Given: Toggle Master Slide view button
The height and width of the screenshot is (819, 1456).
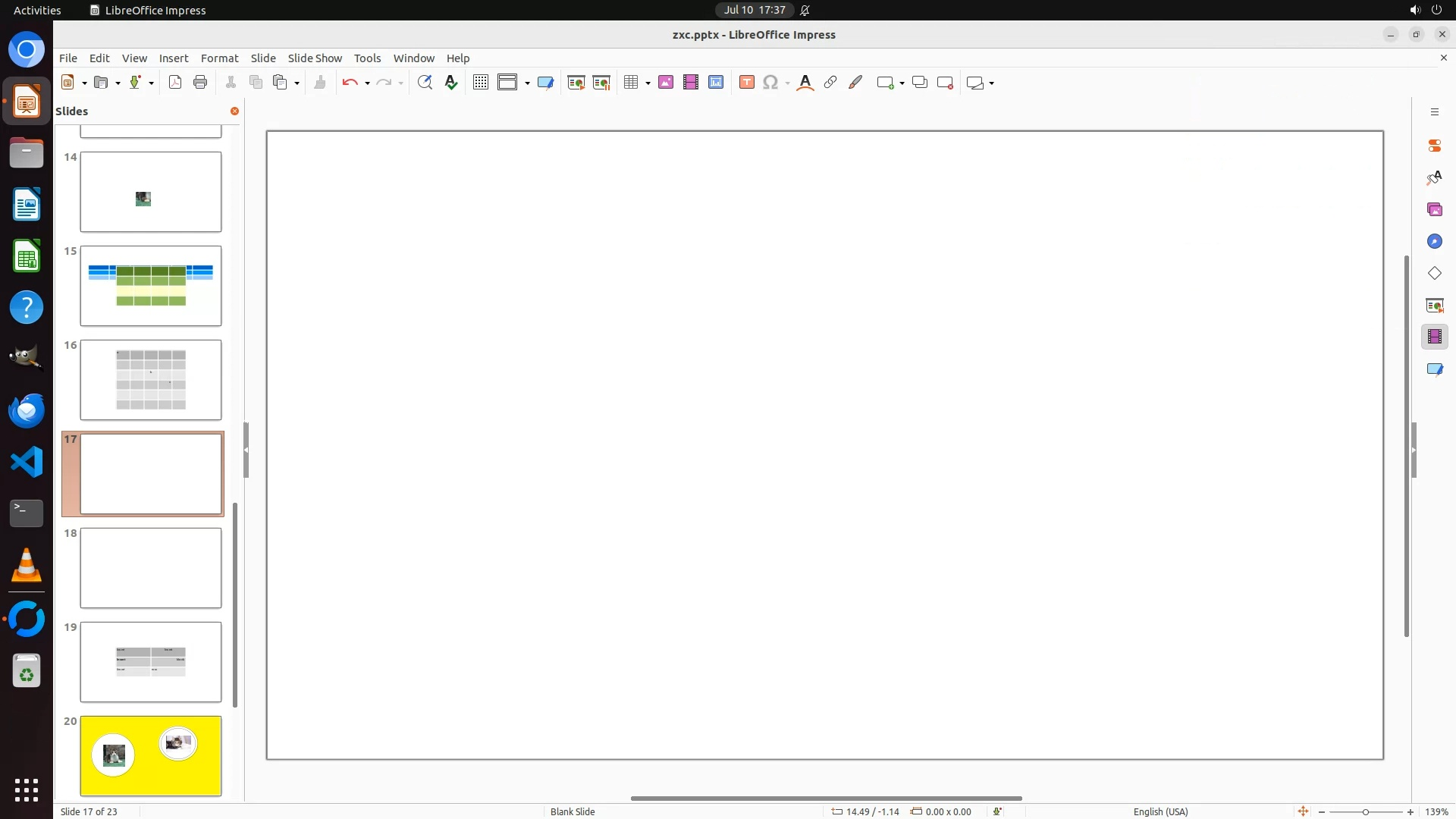Looking at the screenshot, I should point(545,83).
